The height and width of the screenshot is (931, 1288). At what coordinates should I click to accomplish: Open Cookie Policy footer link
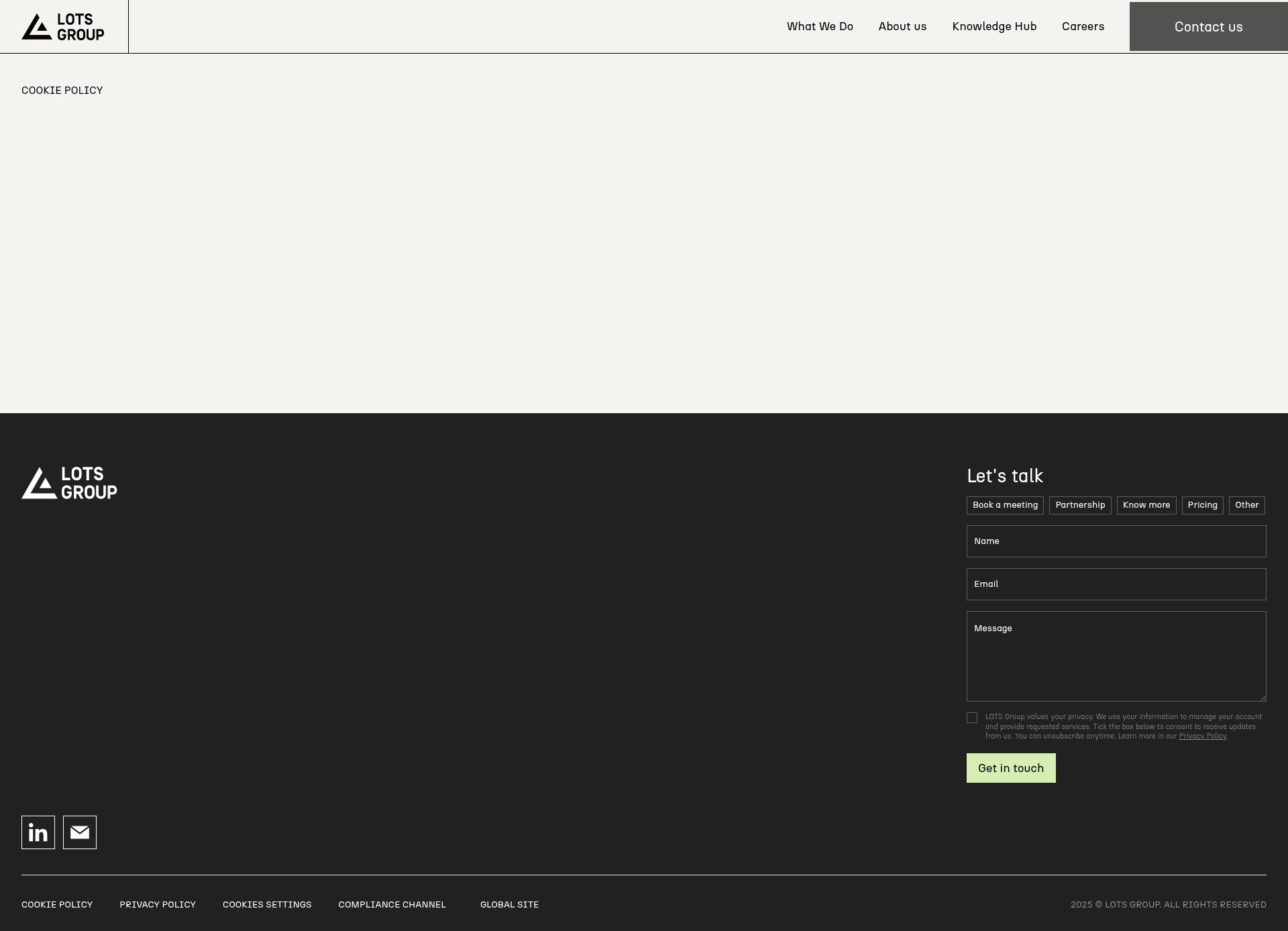pos(57,905)
